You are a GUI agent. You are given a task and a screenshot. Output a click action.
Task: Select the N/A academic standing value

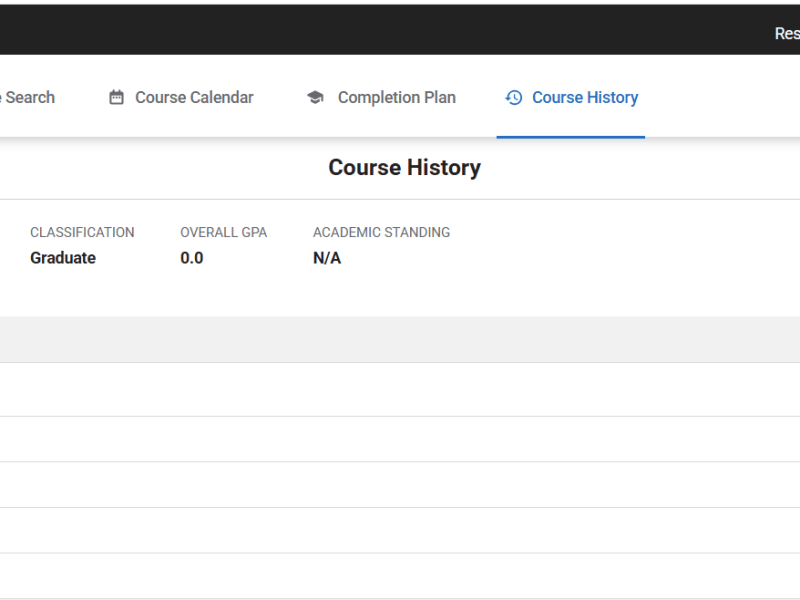pos(327,258)
